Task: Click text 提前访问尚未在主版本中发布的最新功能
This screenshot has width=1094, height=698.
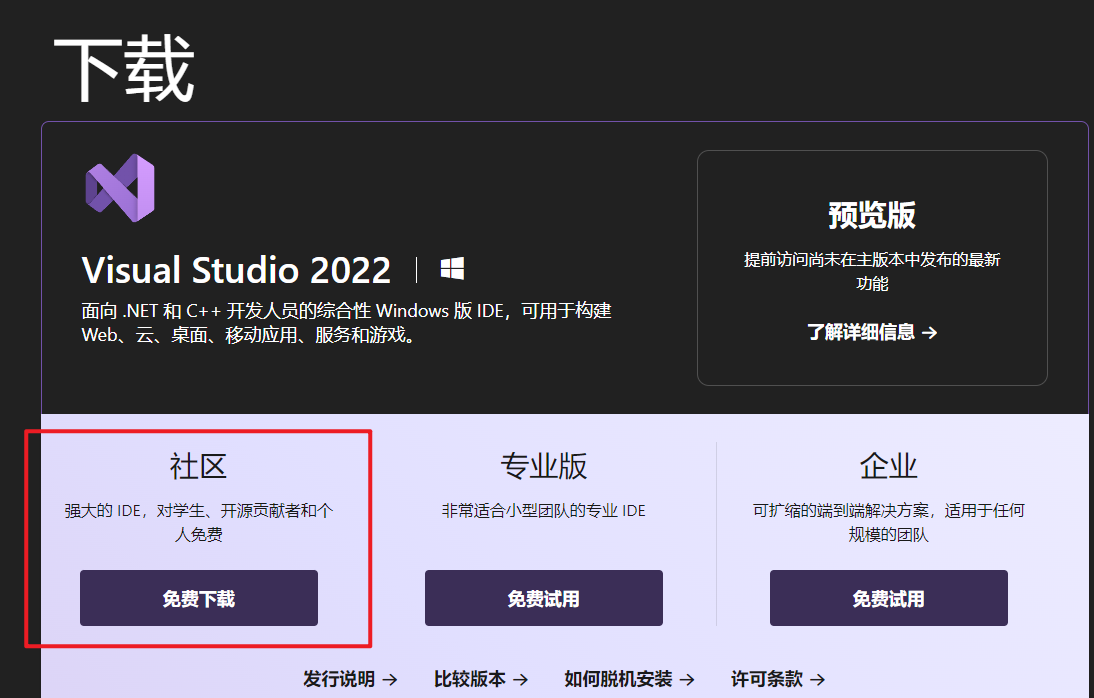Action: [x=872, y=272]
